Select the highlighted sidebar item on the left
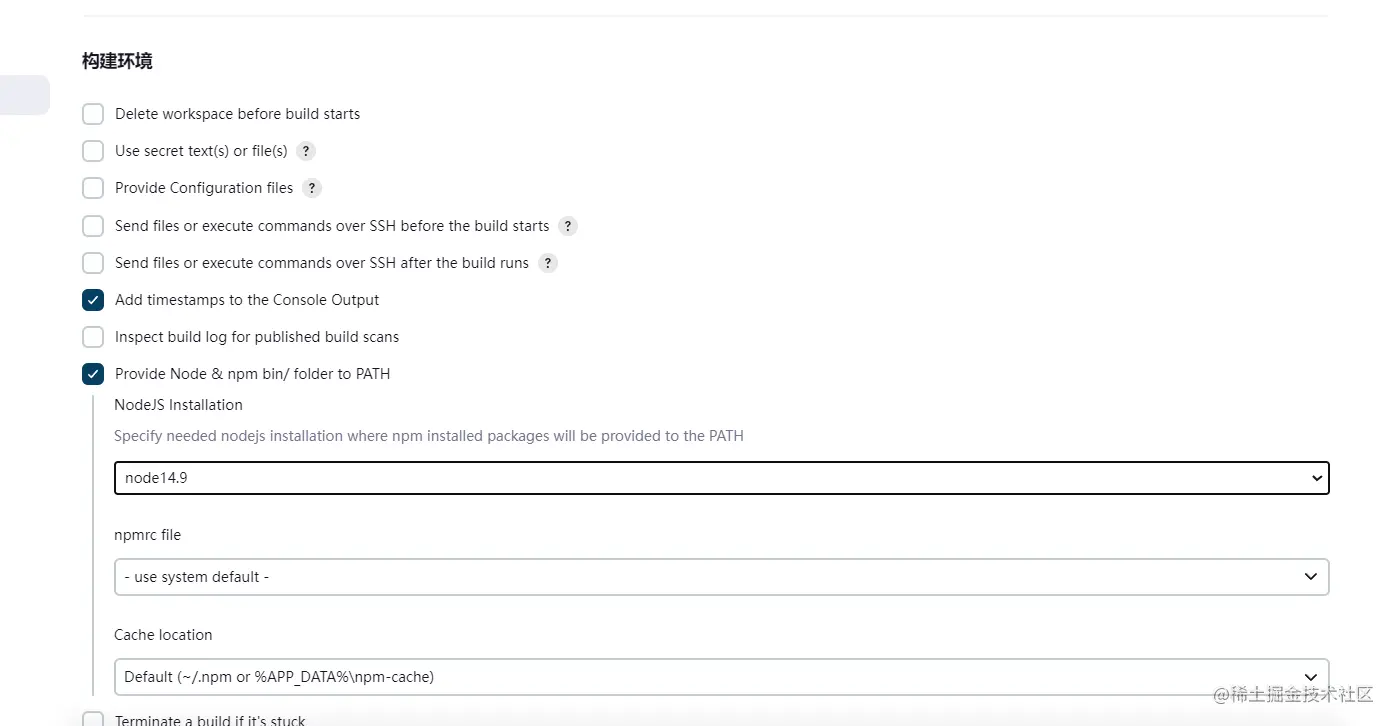The image size is (1395, 726). tap(24, 95)
